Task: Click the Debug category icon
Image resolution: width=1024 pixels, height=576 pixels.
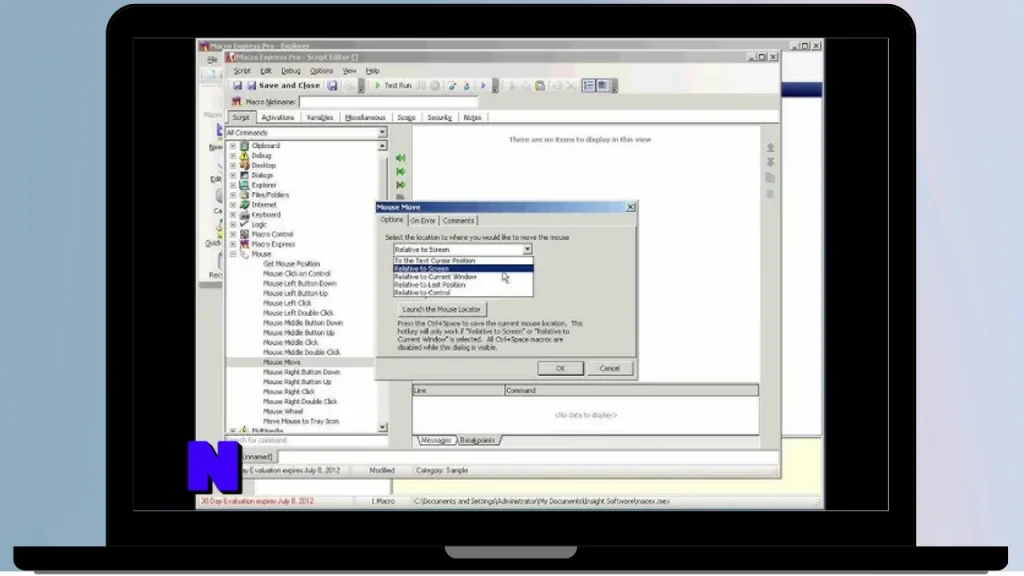Action: pos(244,155)
